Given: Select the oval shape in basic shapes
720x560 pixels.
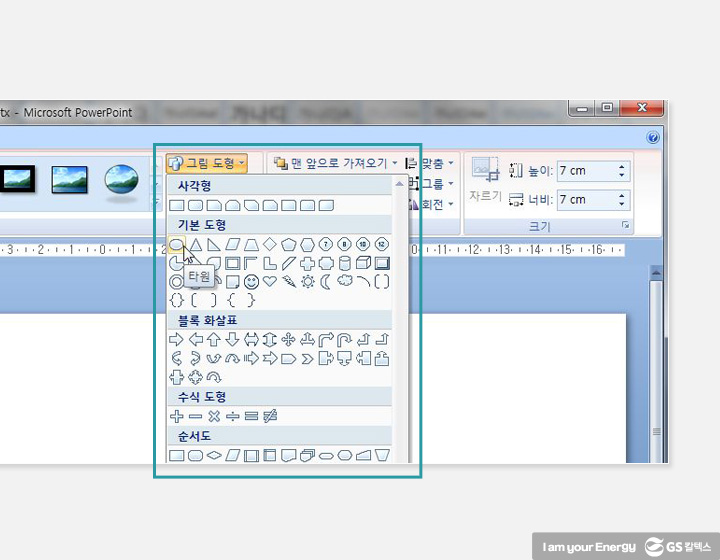Looking at the screenshot, I should [x=177, y=244].
